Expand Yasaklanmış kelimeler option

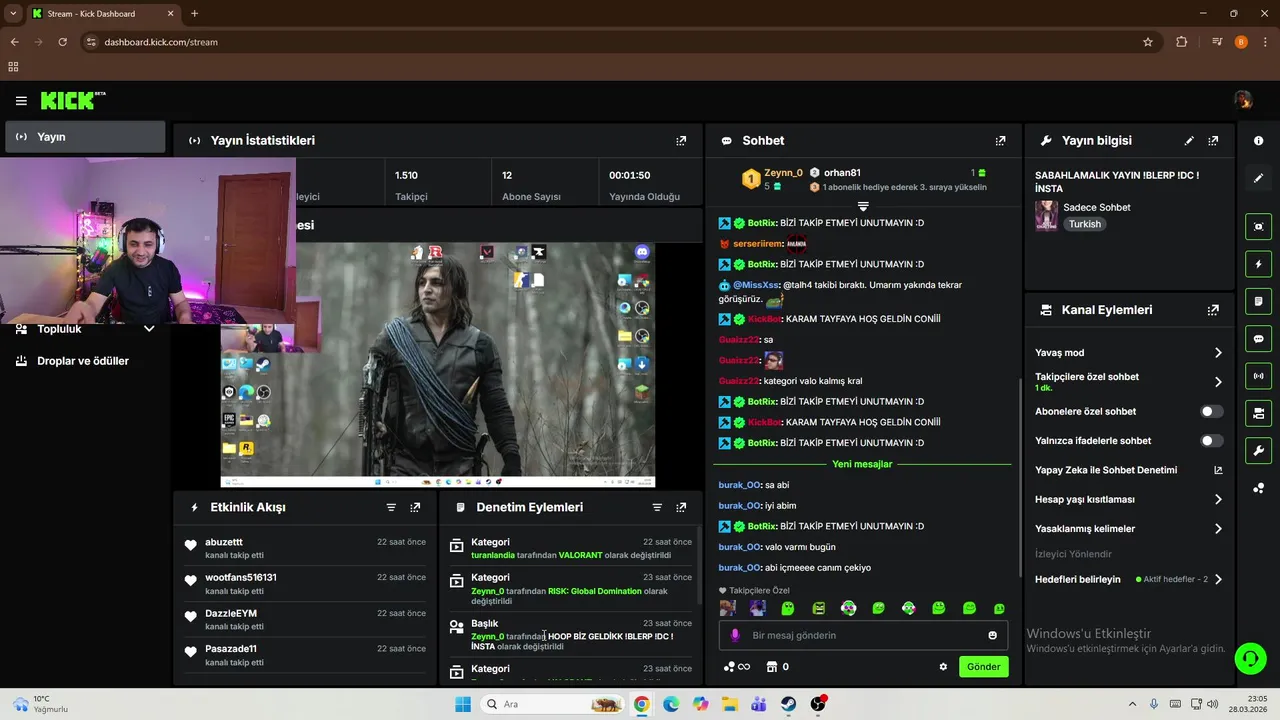tap(1218, 528)
